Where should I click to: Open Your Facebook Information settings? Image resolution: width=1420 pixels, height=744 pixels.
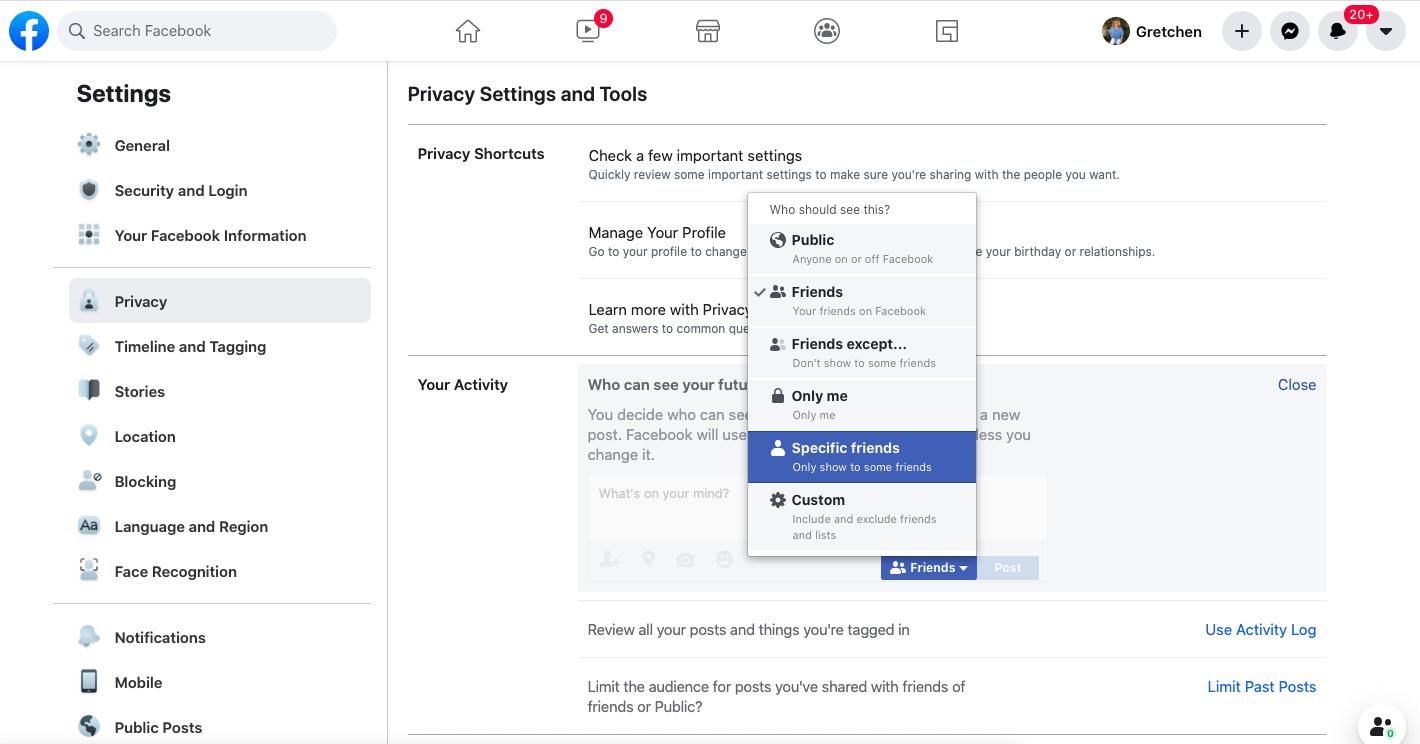point(220,235)
